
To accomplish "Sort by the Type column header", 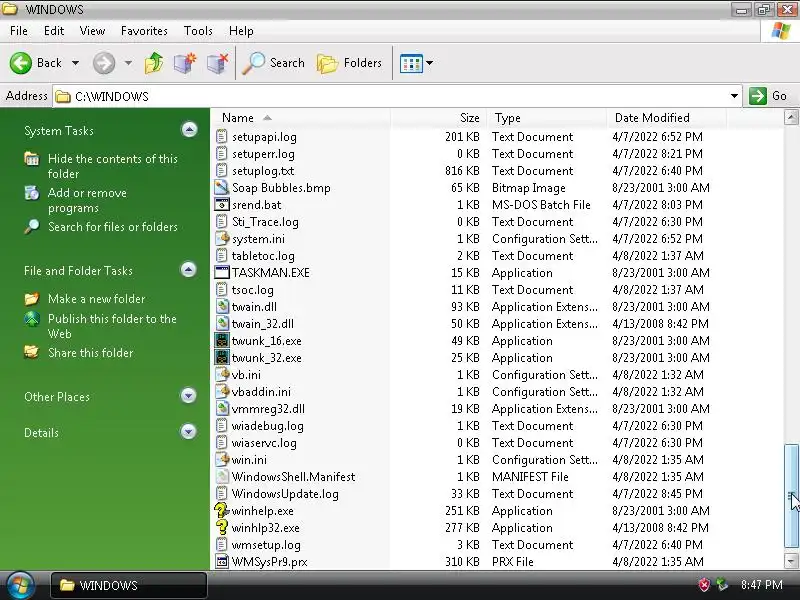I will click(x=546, y=118).
